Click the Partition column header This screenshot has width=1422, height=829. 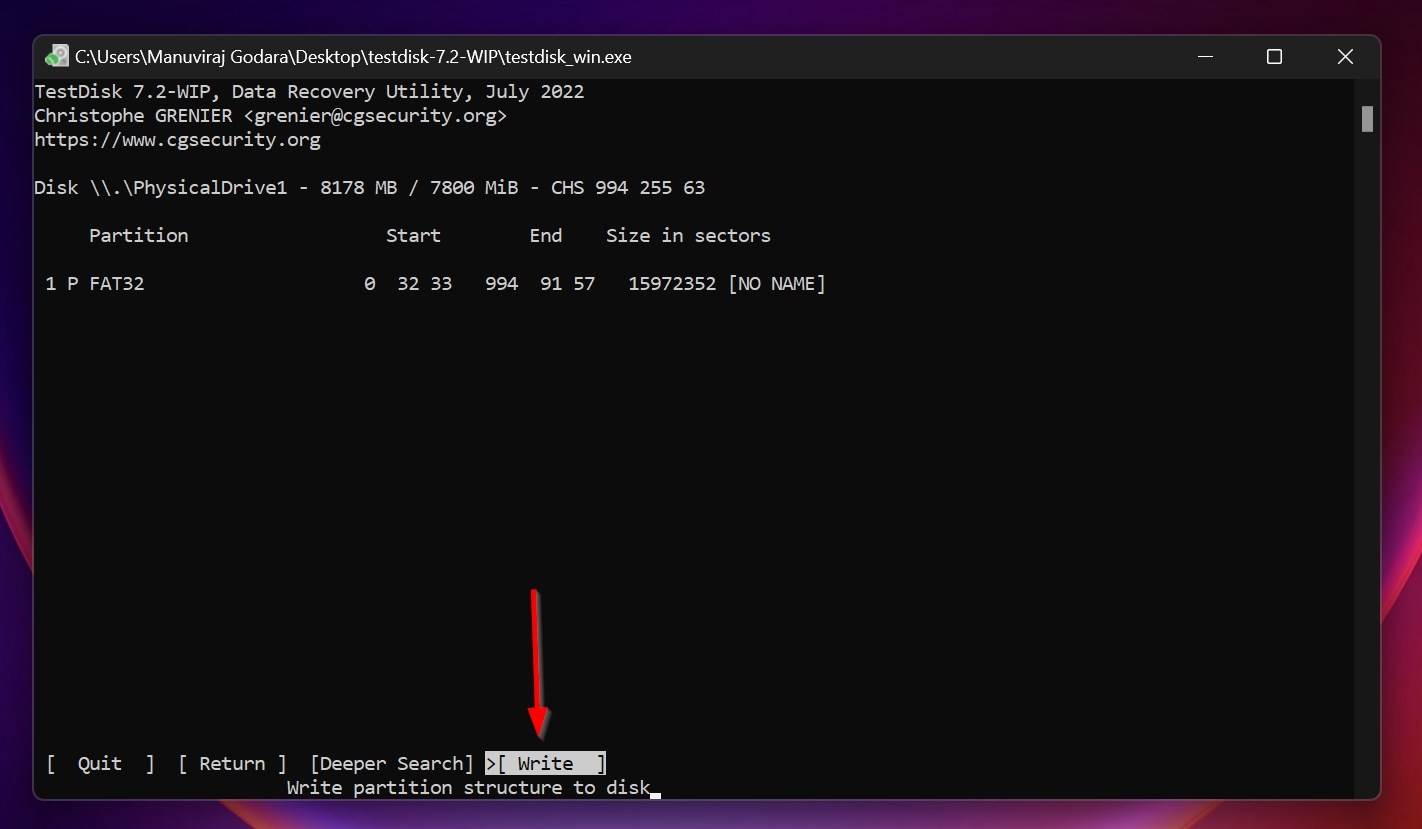pos(139,235)
